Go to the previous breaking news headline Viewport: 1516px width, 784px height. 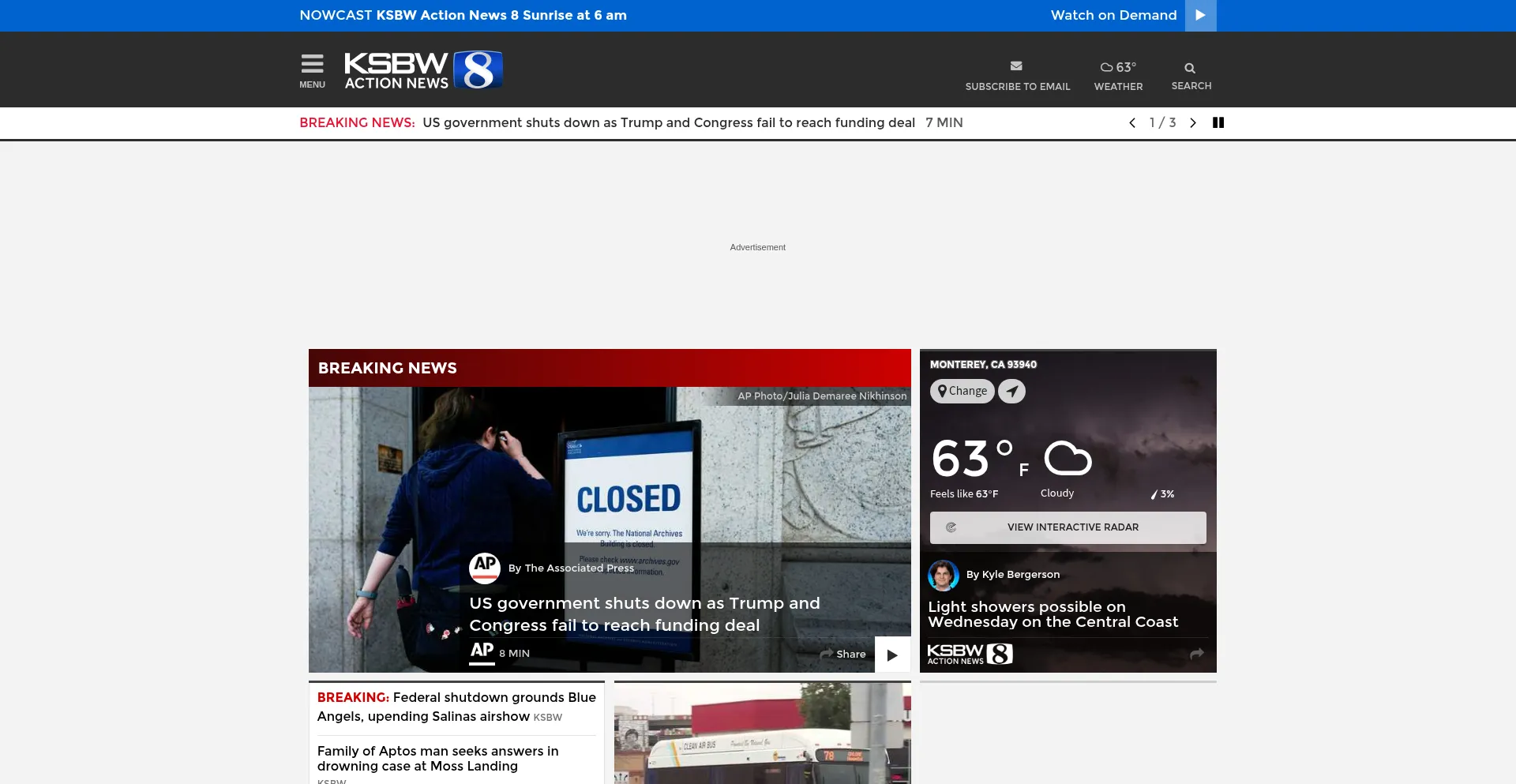click(x=1132, y=123)
